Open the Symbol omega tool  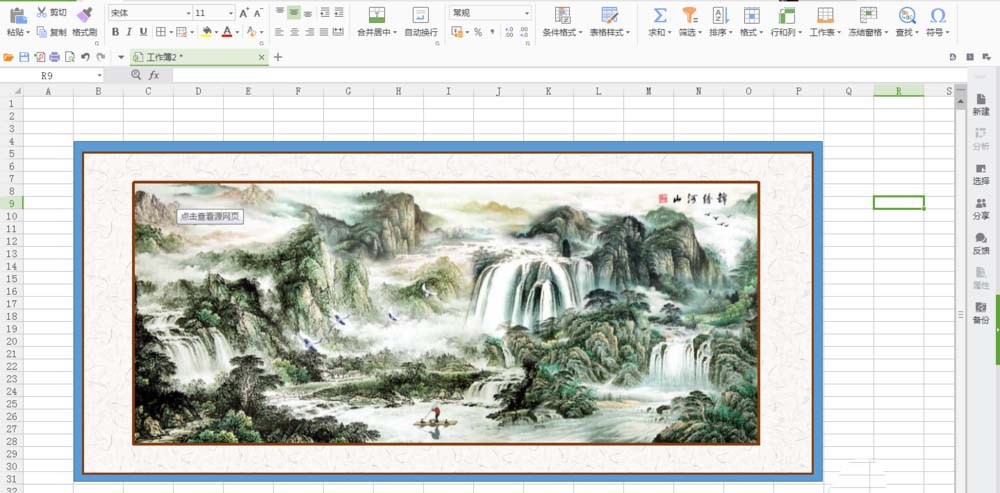[937, 15]
